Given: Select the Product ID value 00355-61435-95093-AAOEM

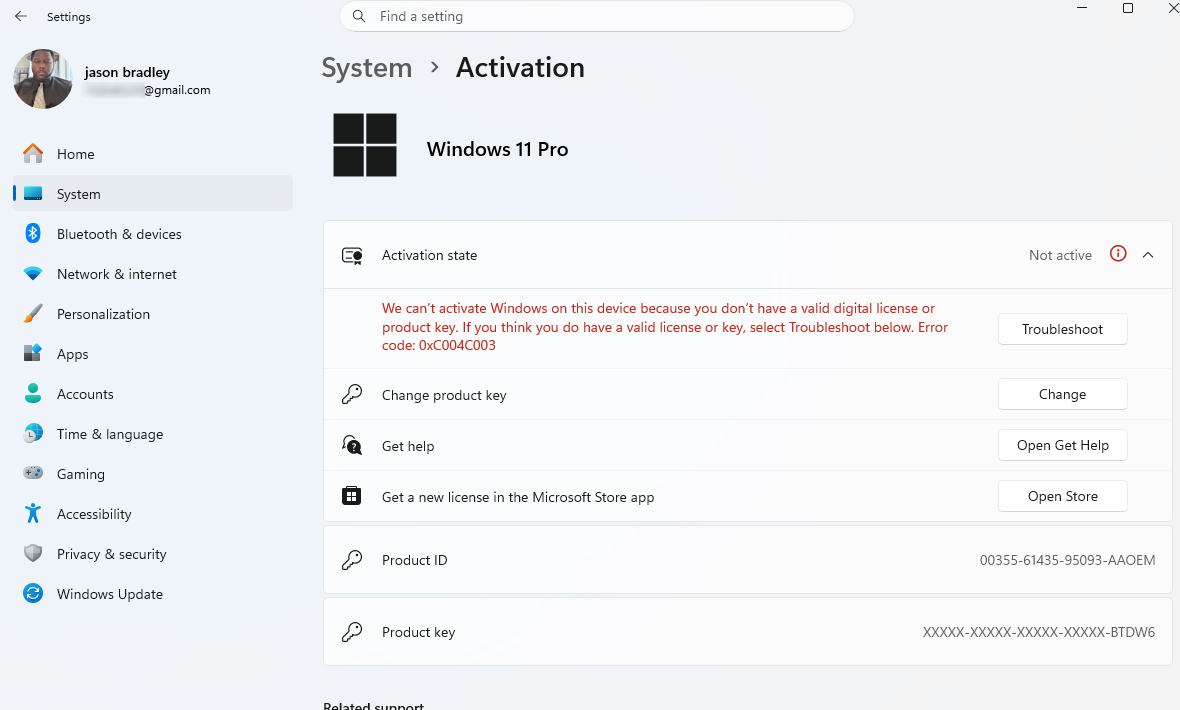Looking at the screenshot, I should 1067,560.
